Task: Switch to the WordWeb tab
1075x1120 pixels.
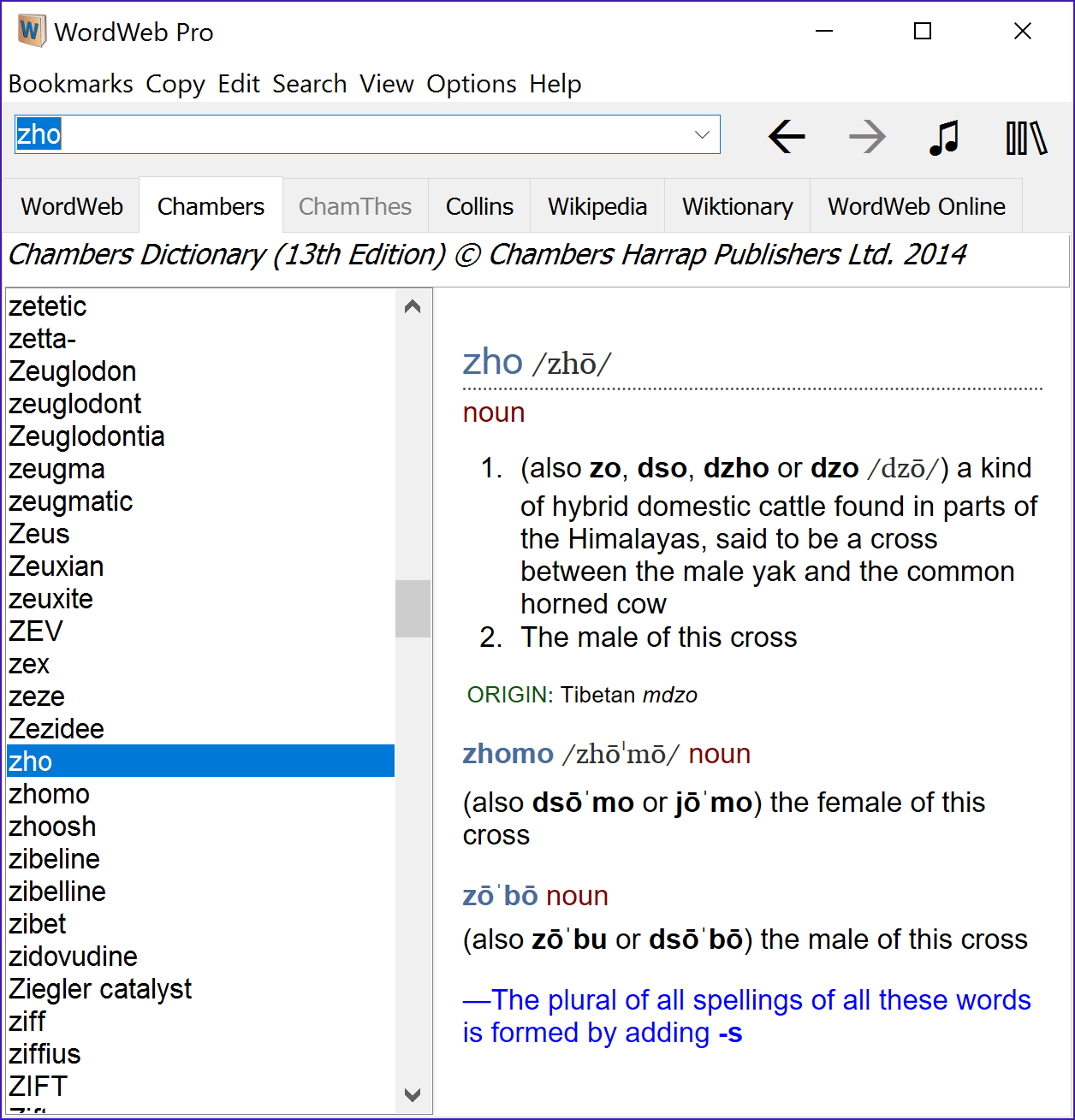Action: tap(72, 206)
